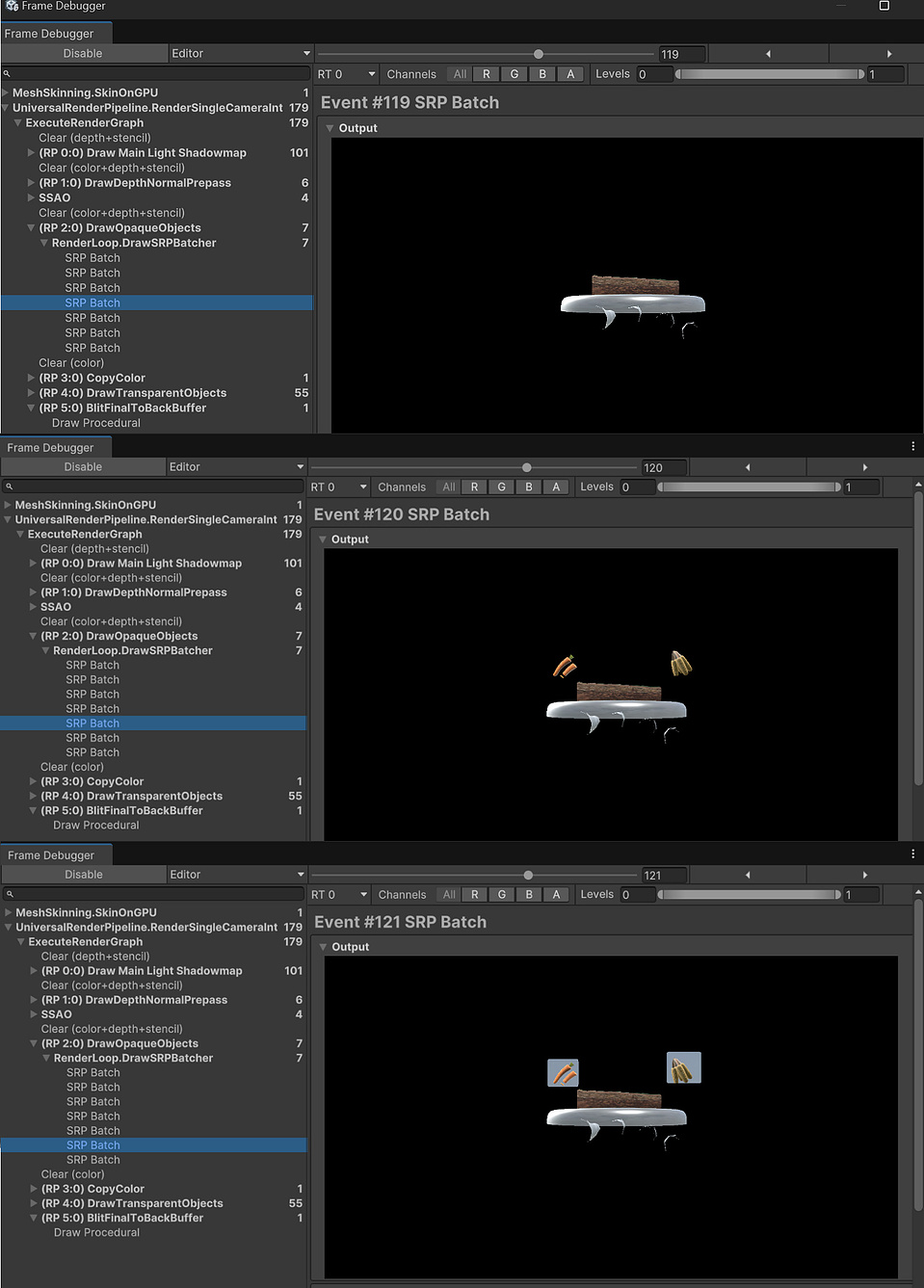The image size is (924, 1288).
Task: Open RT 0 dropdown in event 121 panel
Action: point(338,895)
